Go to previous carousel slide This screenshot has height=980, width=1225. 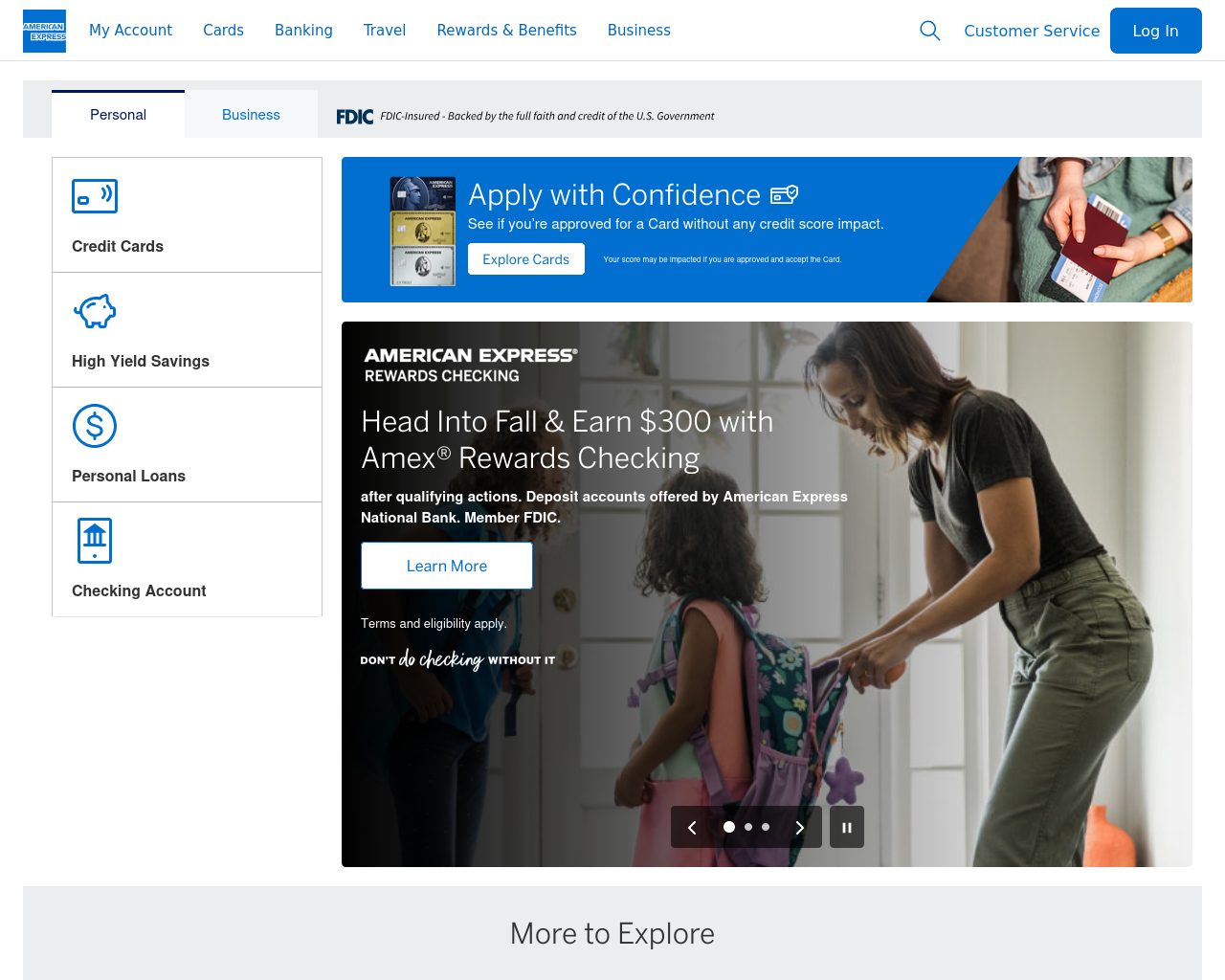point(692,828)
